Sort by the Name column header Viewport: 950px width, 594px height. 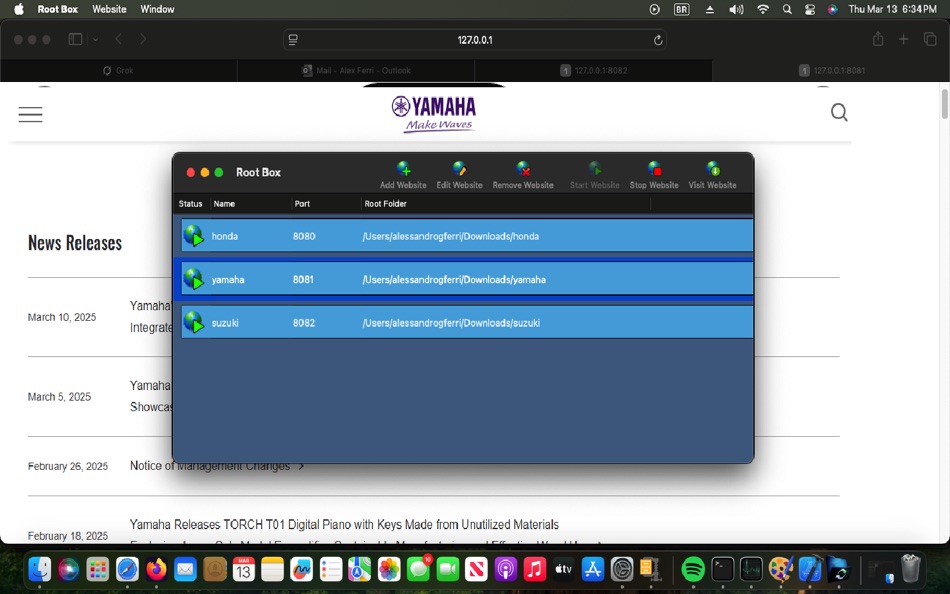point(224,204)
